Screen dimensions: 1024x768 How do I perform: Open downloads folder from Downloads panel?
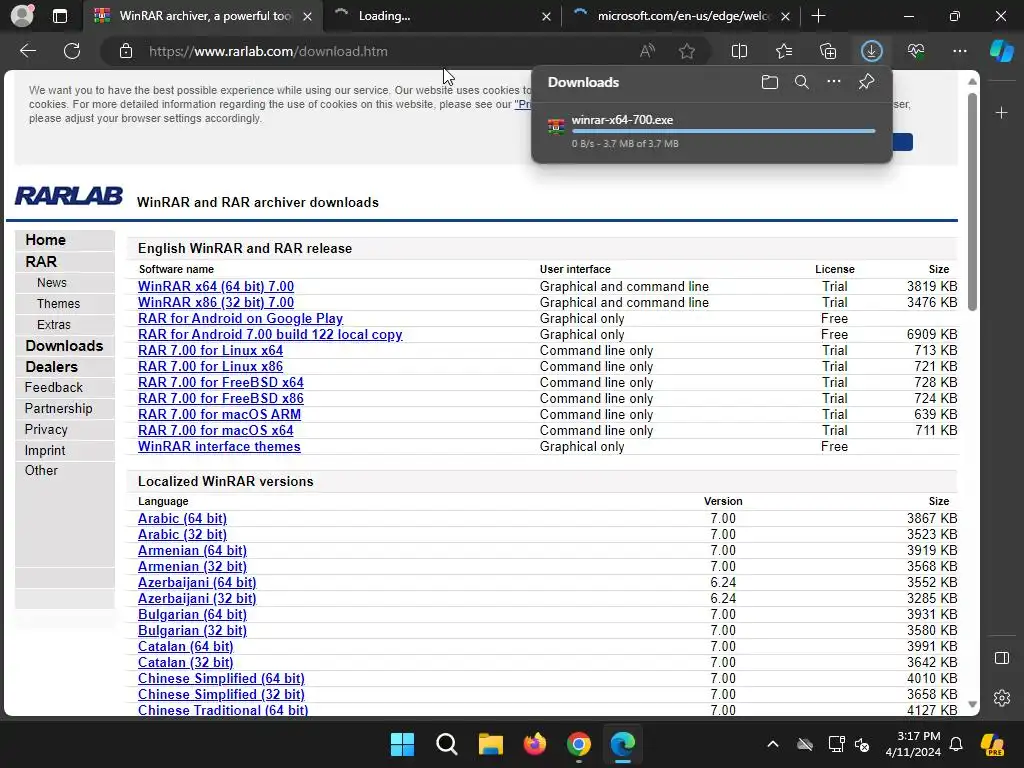770,82
